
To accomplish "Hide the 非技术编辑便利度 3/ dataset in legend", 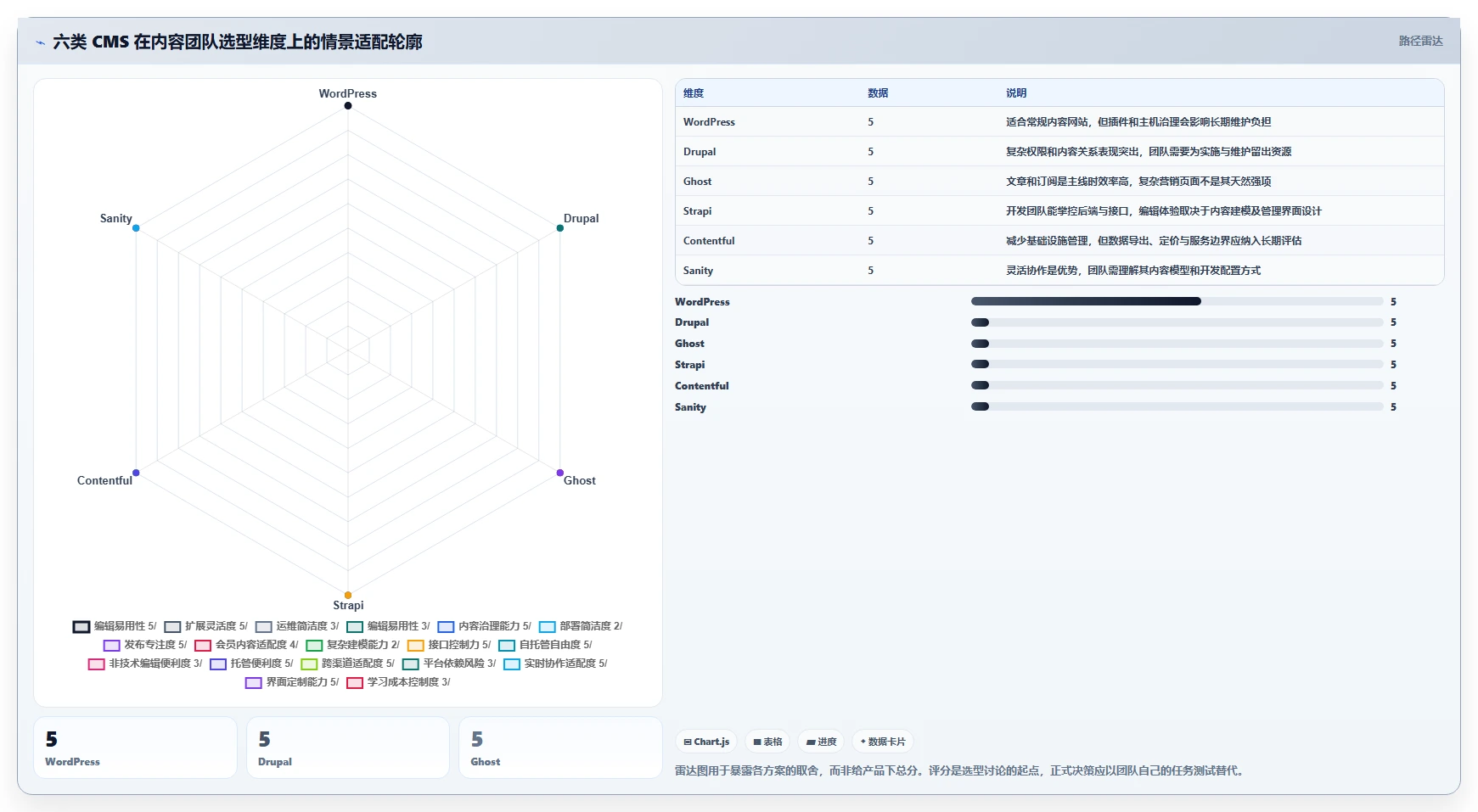I will [x=145, y=664].
